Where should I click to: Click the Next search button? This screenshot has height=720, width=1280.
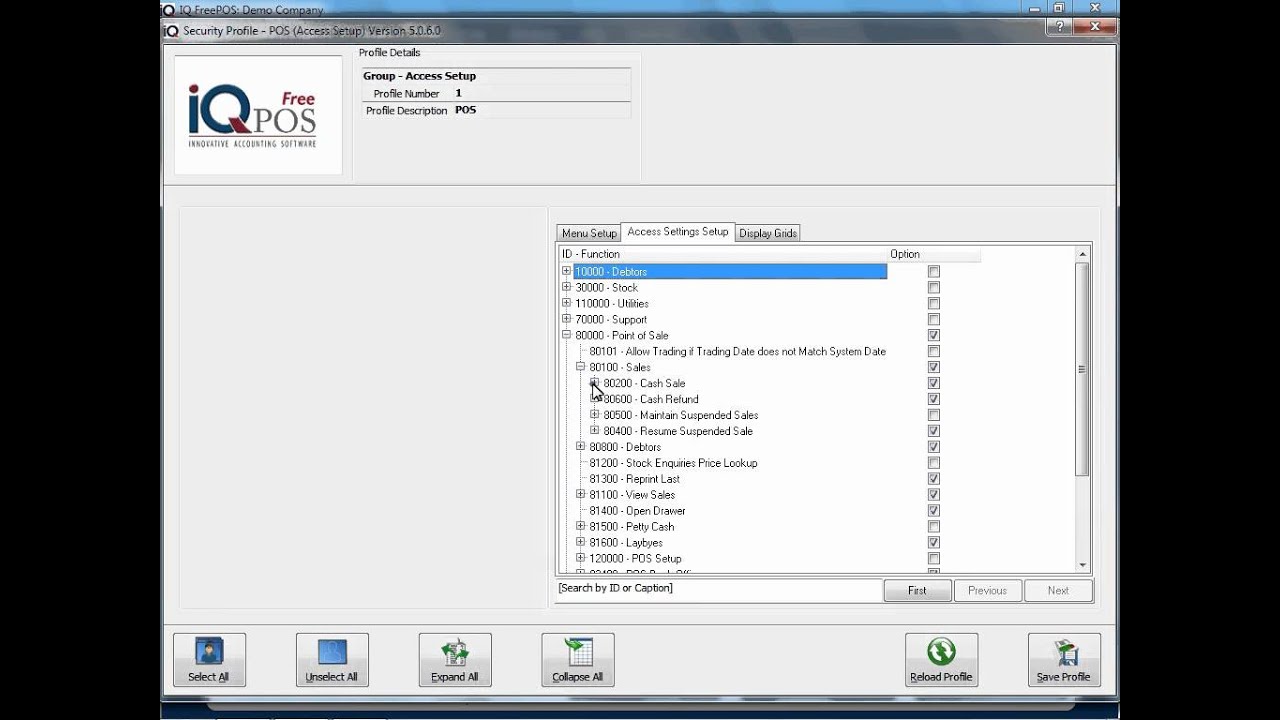click(x=1058, y=590)
